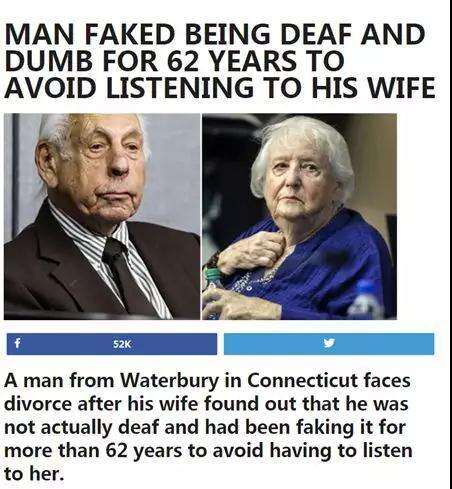This screenshot has height=489, width=452.
Task: Open the photo of the elderly man
Action: click(102, 216)
